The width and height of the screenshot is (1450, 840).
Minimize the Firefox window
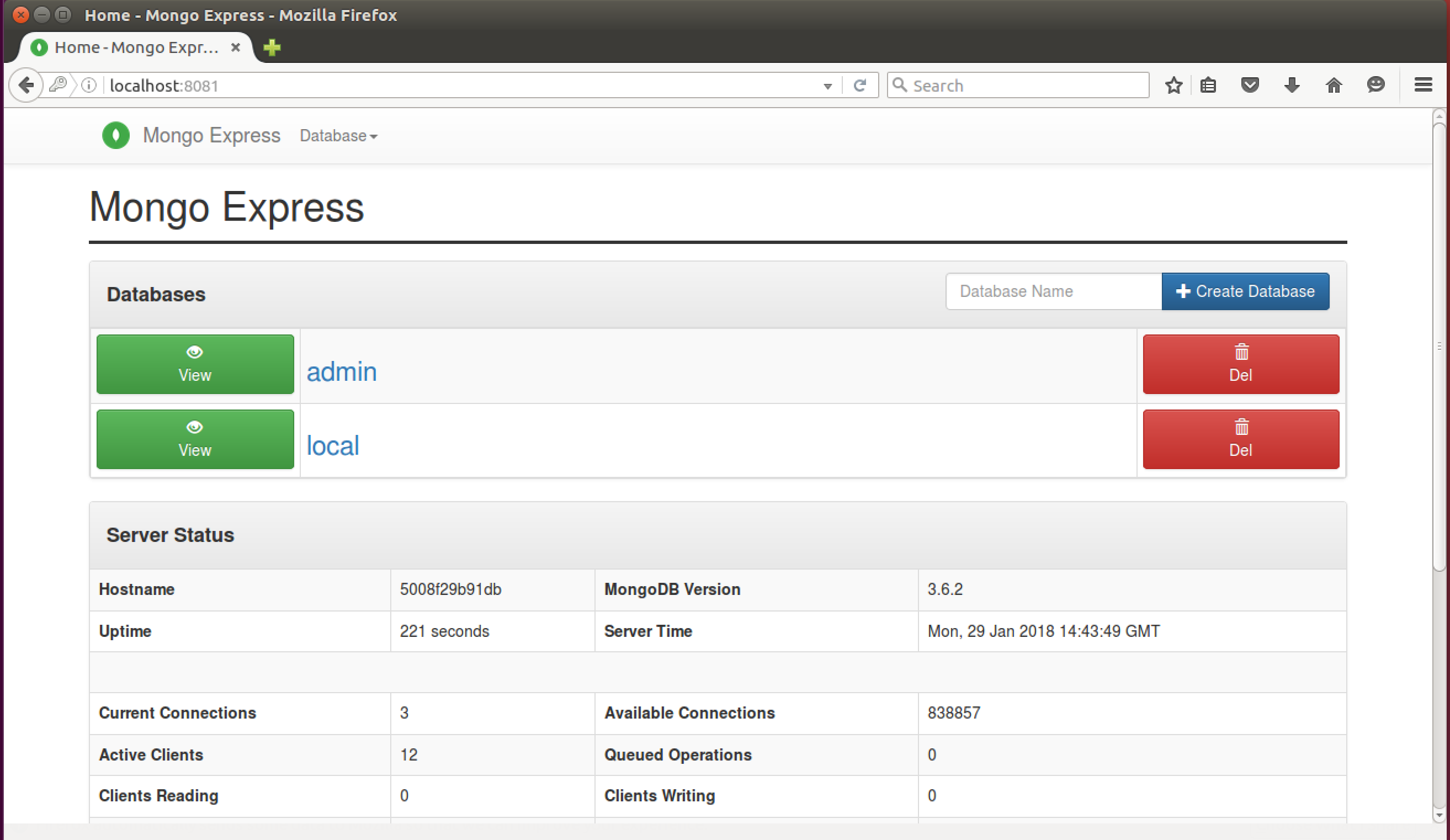(41, 14)
